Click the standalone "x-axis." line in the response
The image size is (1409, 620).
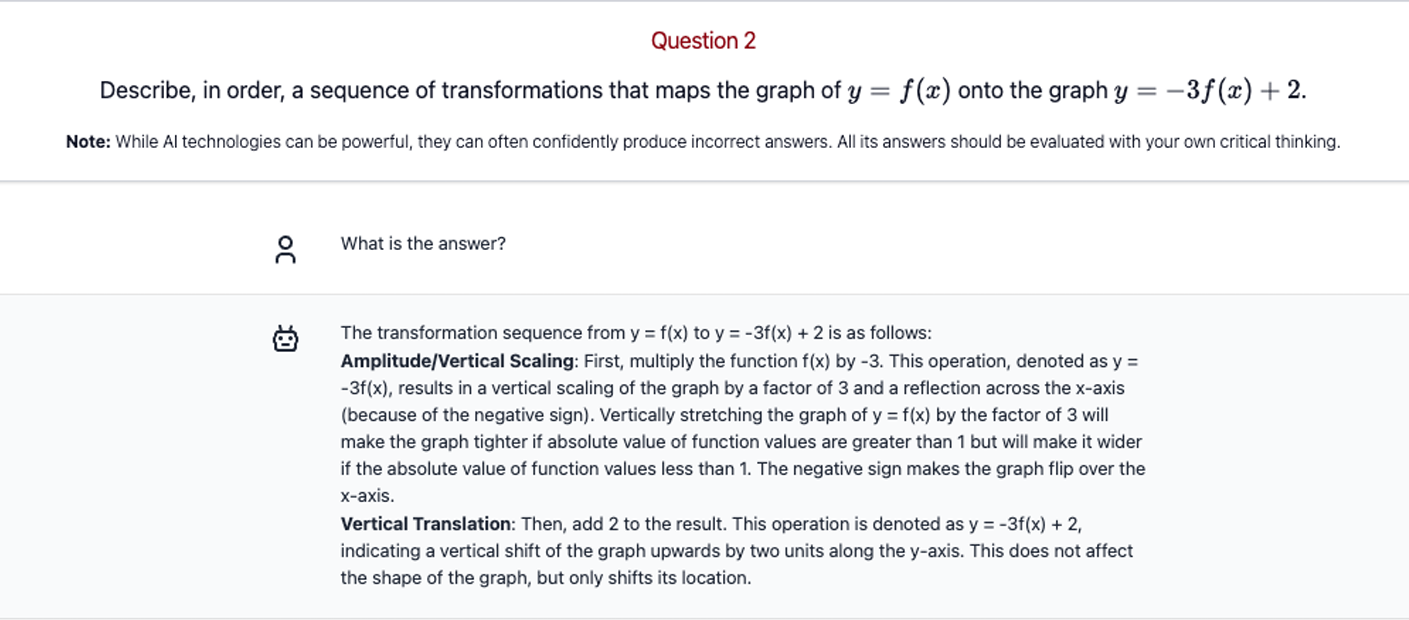[367, 496]
